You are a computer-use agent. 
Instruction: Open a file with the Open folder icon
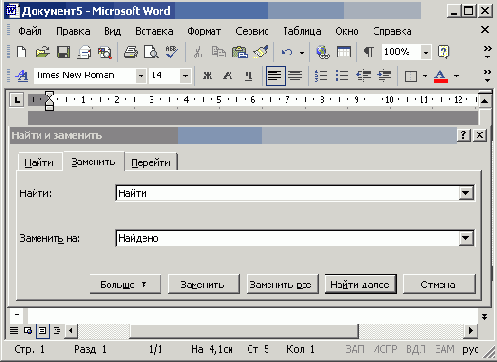tap(43, 52)
